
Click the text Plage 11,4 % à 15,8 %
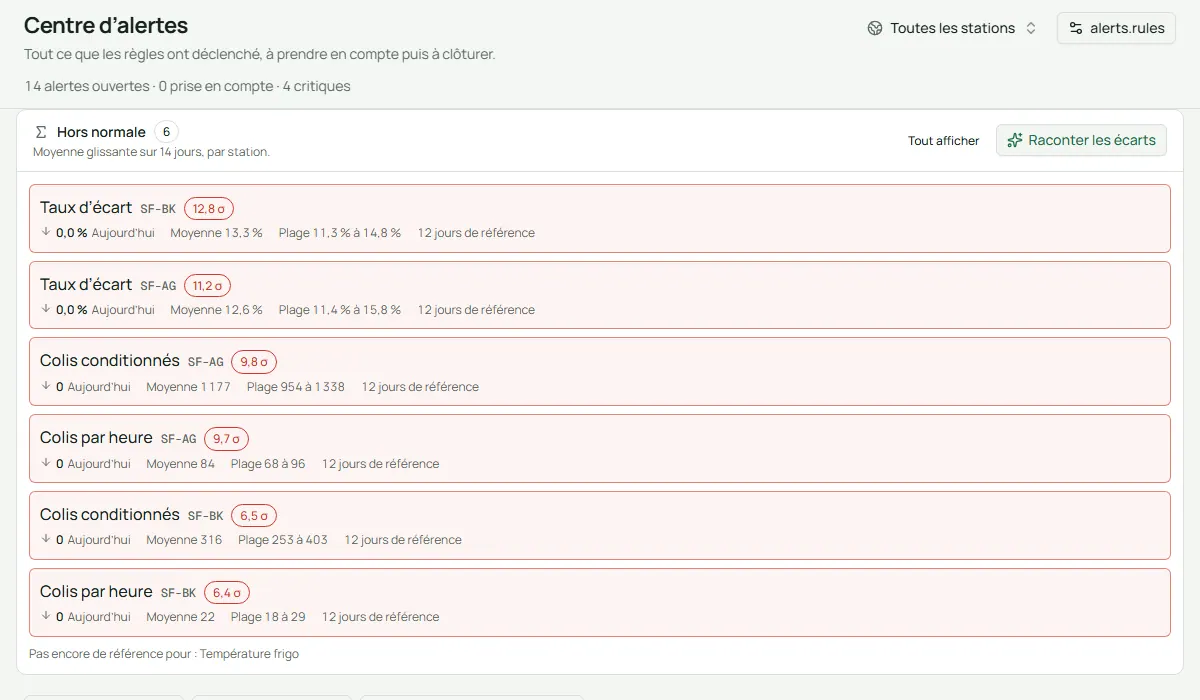coord(340,310)
